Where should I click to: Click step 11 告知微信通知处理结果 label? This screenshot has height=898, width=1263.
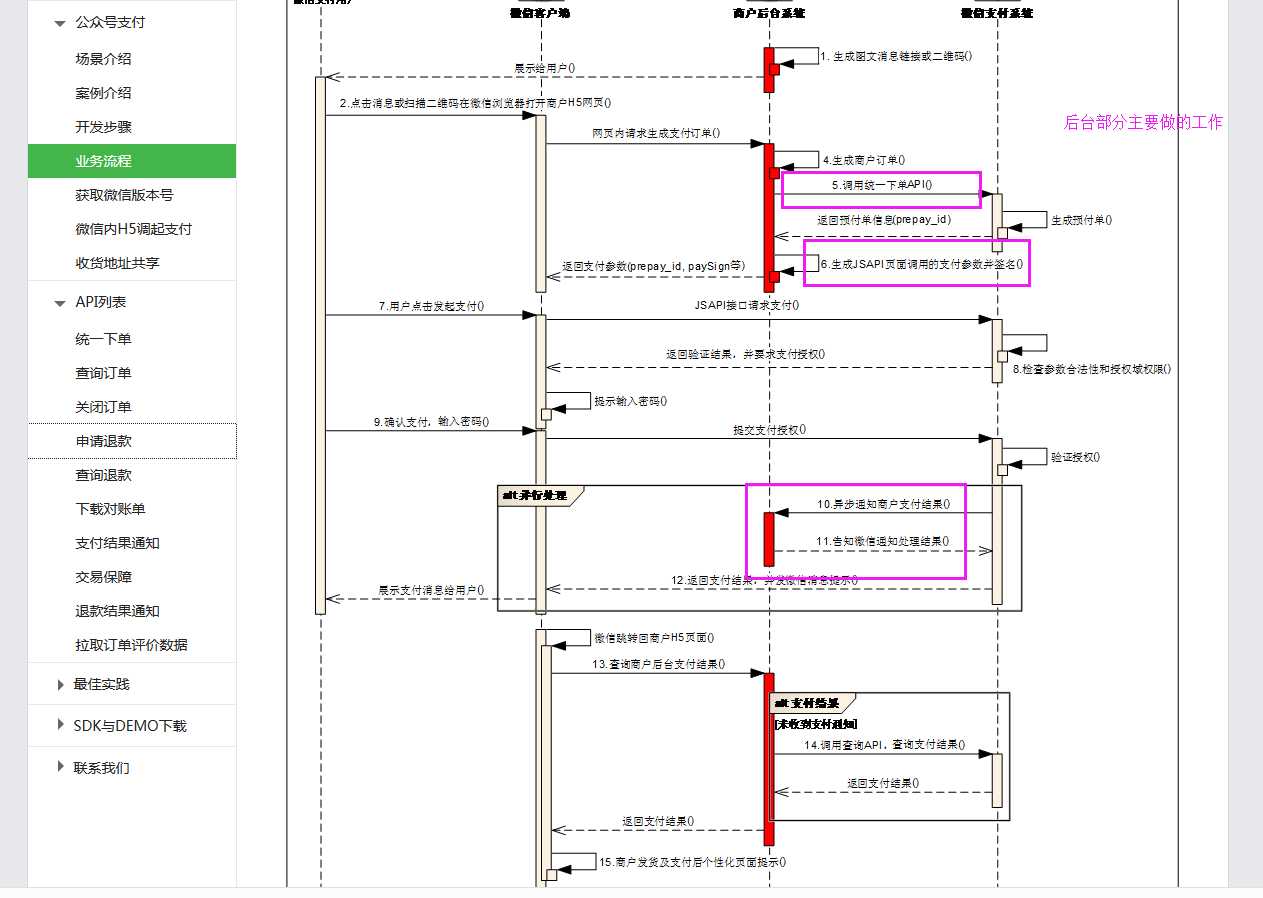[x=883, y=541]
